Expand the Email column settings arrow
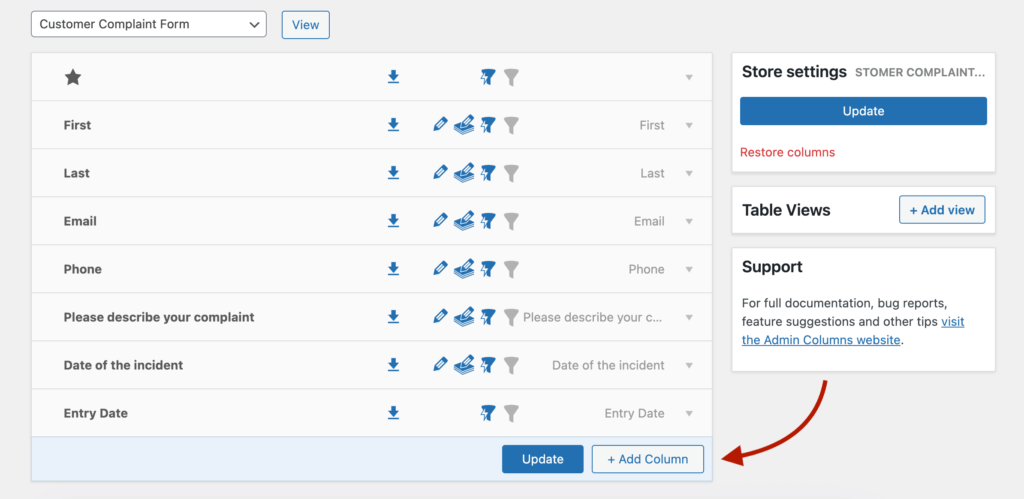The image size is (1024, 499). pos(689,222)
